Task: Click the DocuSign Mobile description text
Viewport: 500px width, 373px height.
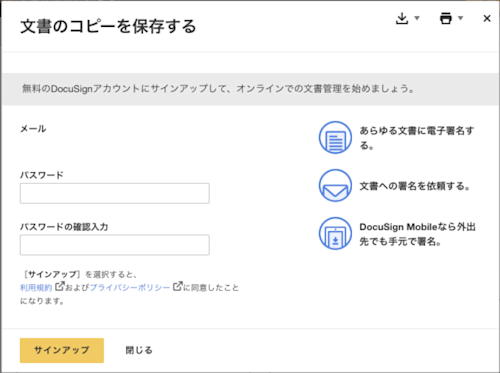Action: pyautogui.click(x=417, y=234)
